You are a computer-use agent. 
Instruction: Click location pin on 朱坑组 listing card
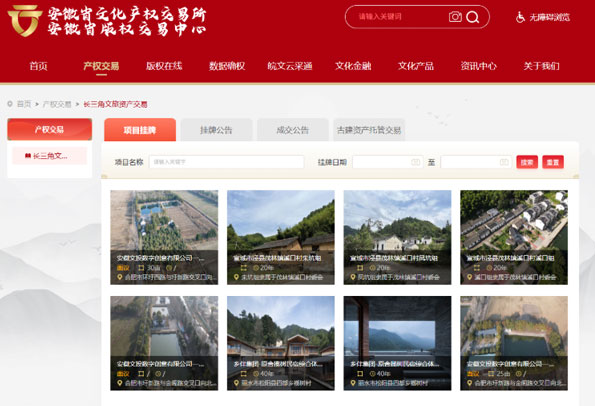point(236,277)
